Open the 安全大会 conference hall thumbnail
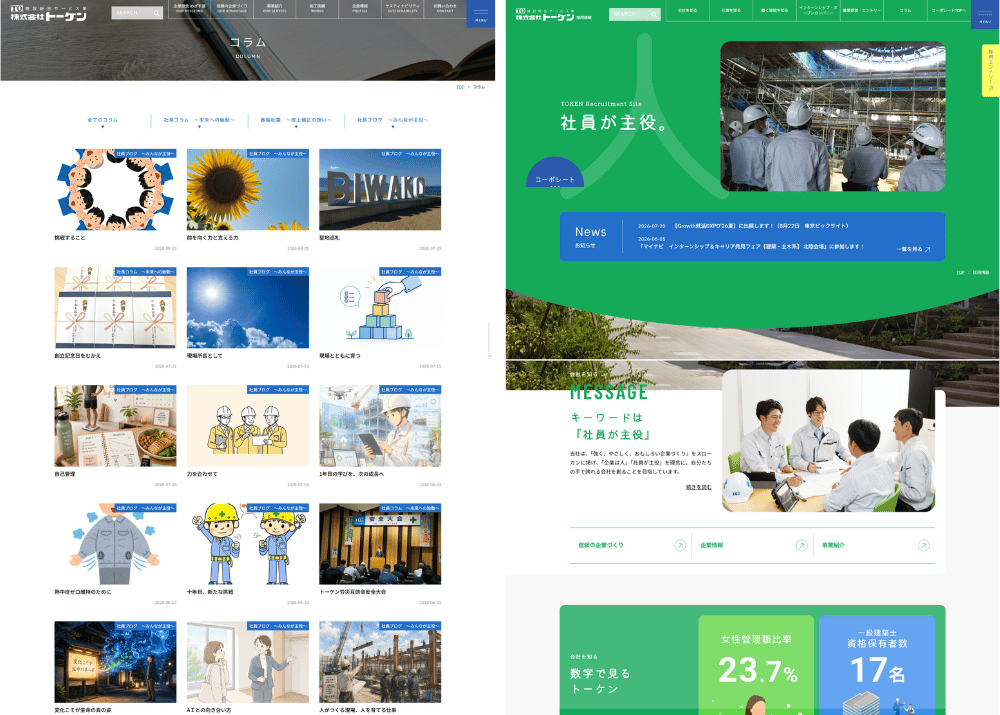Viewport: 1000px width, 715px height. click(x=380, y=544)
